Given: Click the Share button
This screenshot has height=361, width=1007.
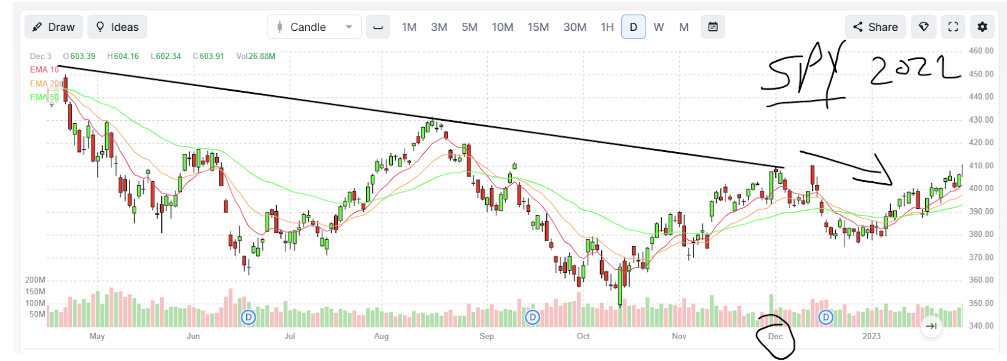Looking at the screenshot, I should pyautogui.click(x=875, y=27).
